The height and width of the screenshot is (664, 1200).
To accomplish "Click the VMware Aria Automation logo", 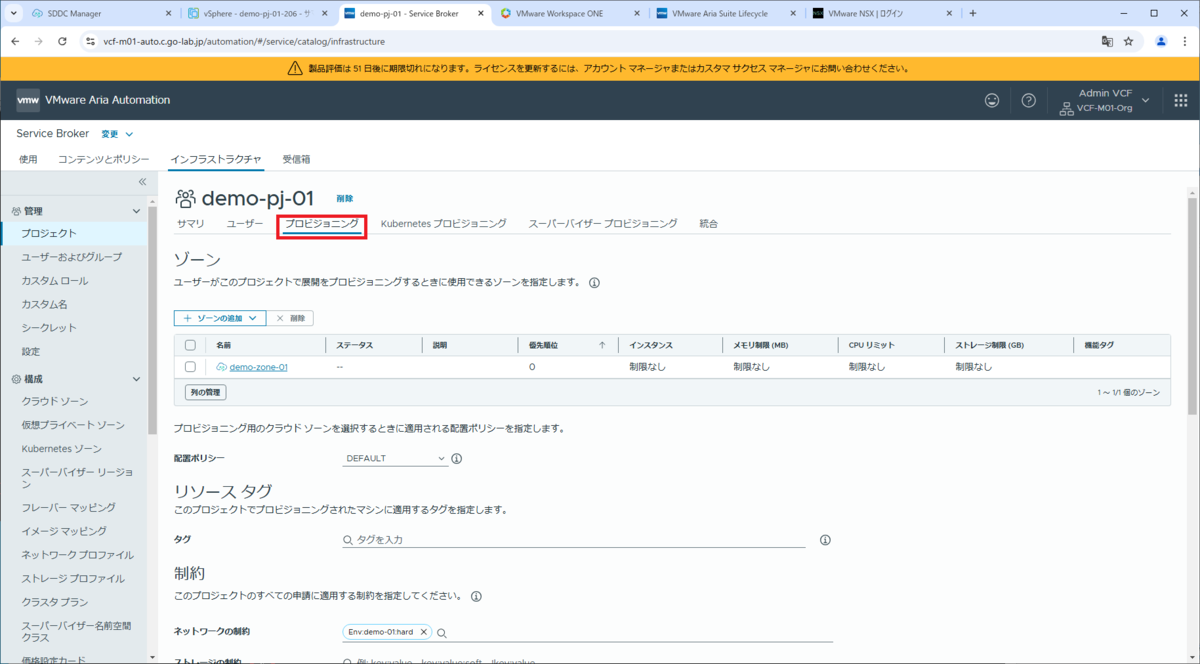I will point(28,100).
